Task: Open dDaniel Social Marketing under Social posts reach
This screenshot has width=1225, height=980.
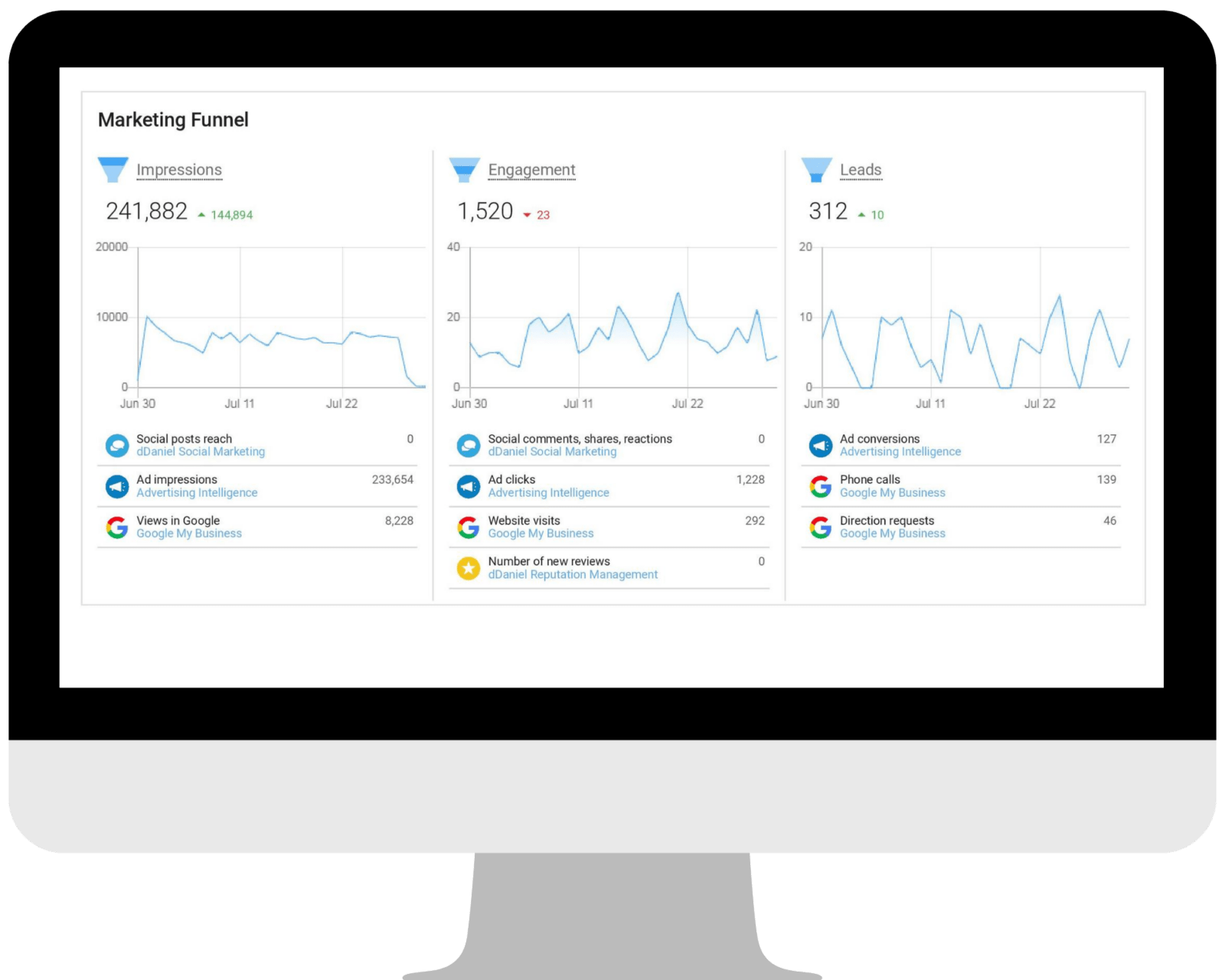Action: [201, 452]
